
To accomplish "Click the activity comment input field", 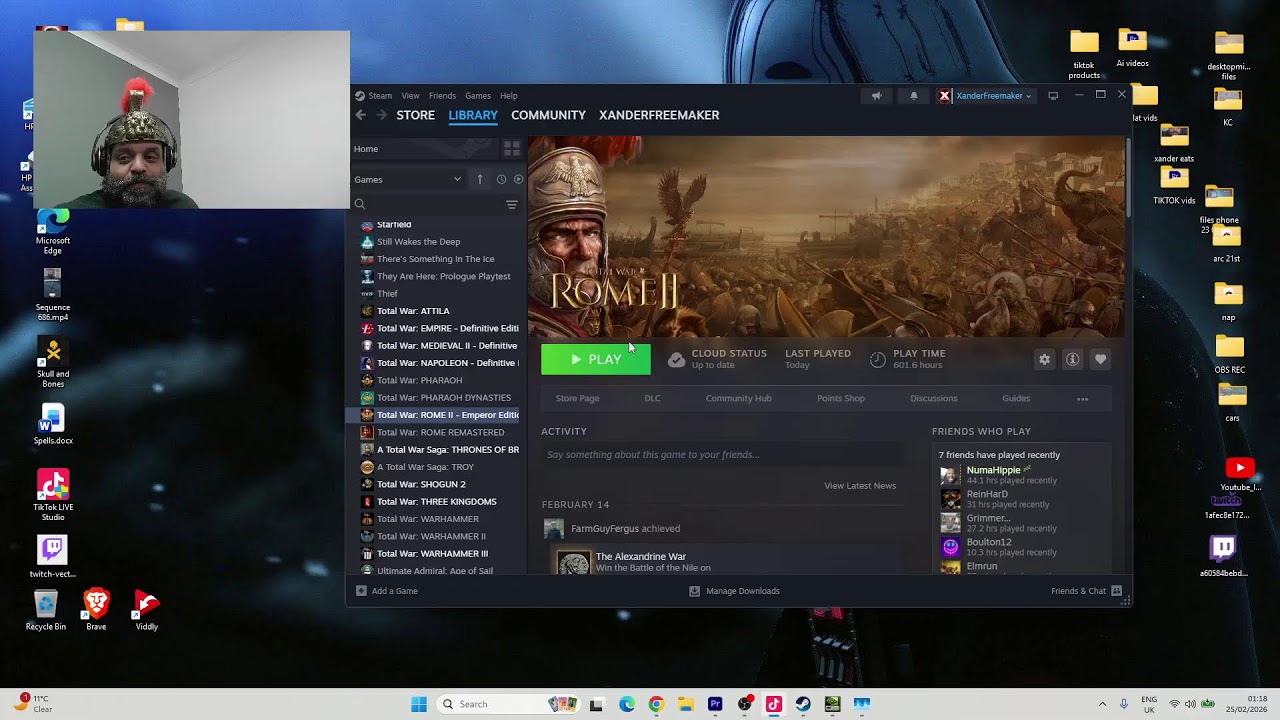I will coord(720,455).
